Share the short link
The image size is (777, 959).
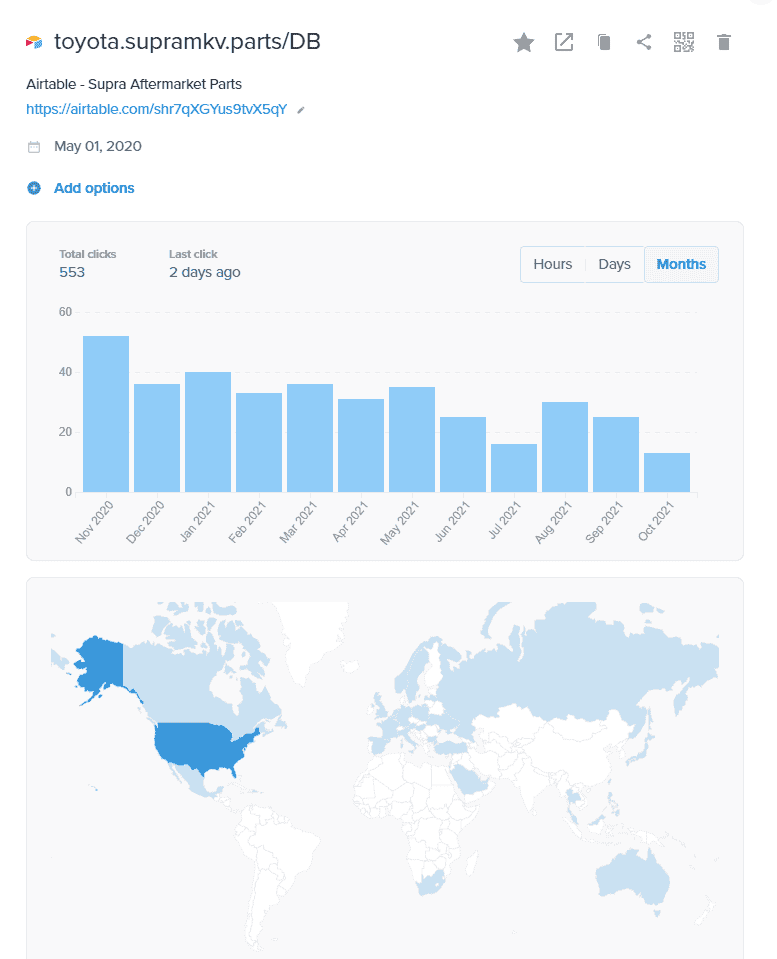(644, 42)
